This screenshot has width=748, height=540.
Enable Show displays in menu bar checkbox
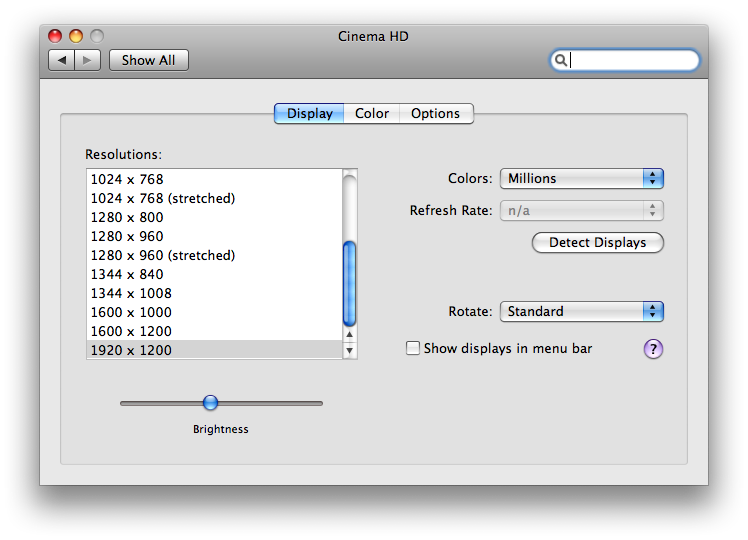[413, 348]
